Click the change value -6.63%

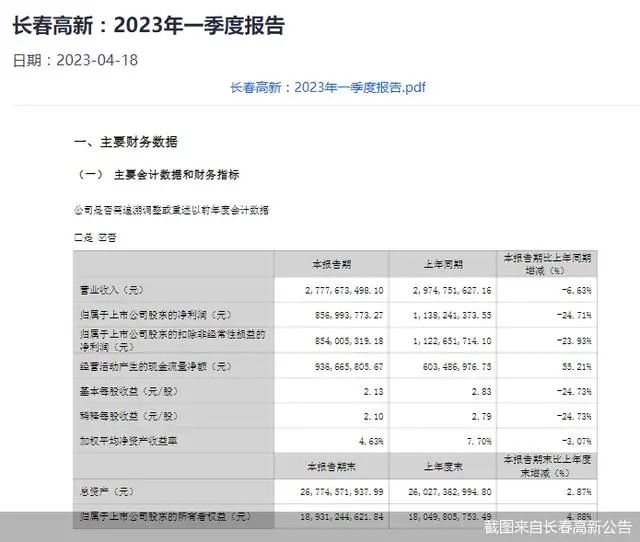point(576,291)
